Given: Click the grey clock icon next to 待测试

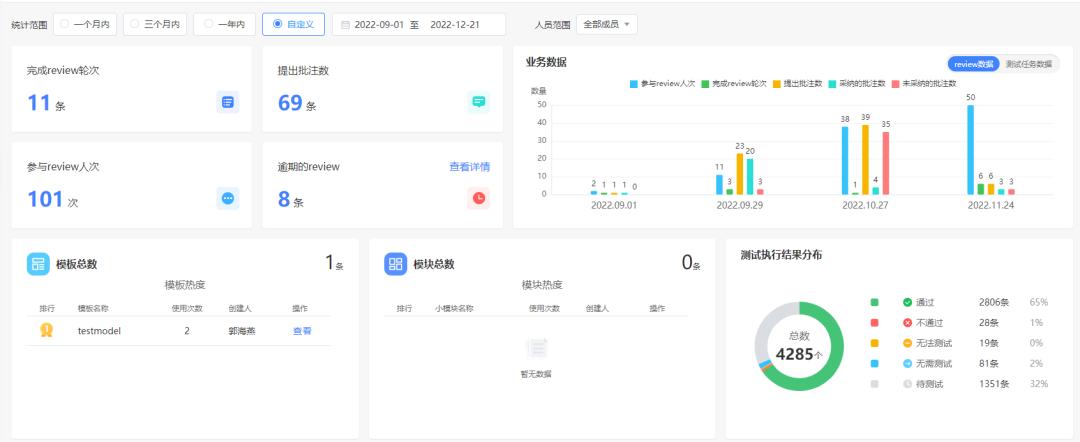Looking at the screenshot, I should [x=907, y=383].
